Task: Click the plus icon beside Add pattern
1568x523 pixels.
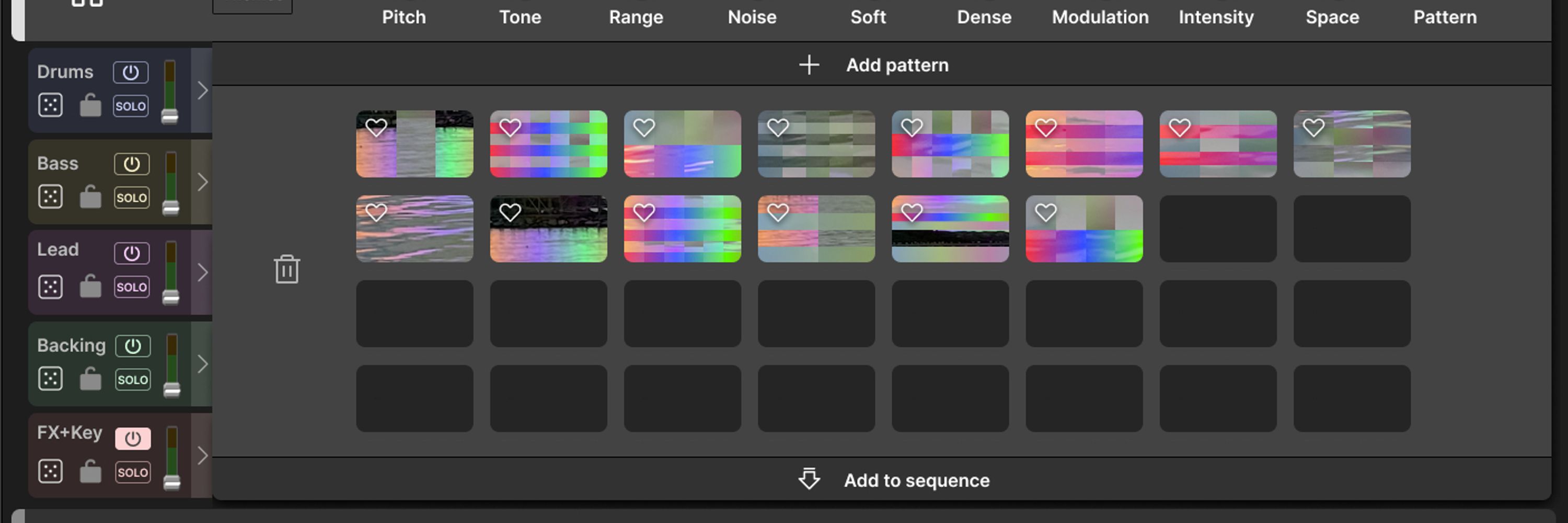Action: [809, 64]
